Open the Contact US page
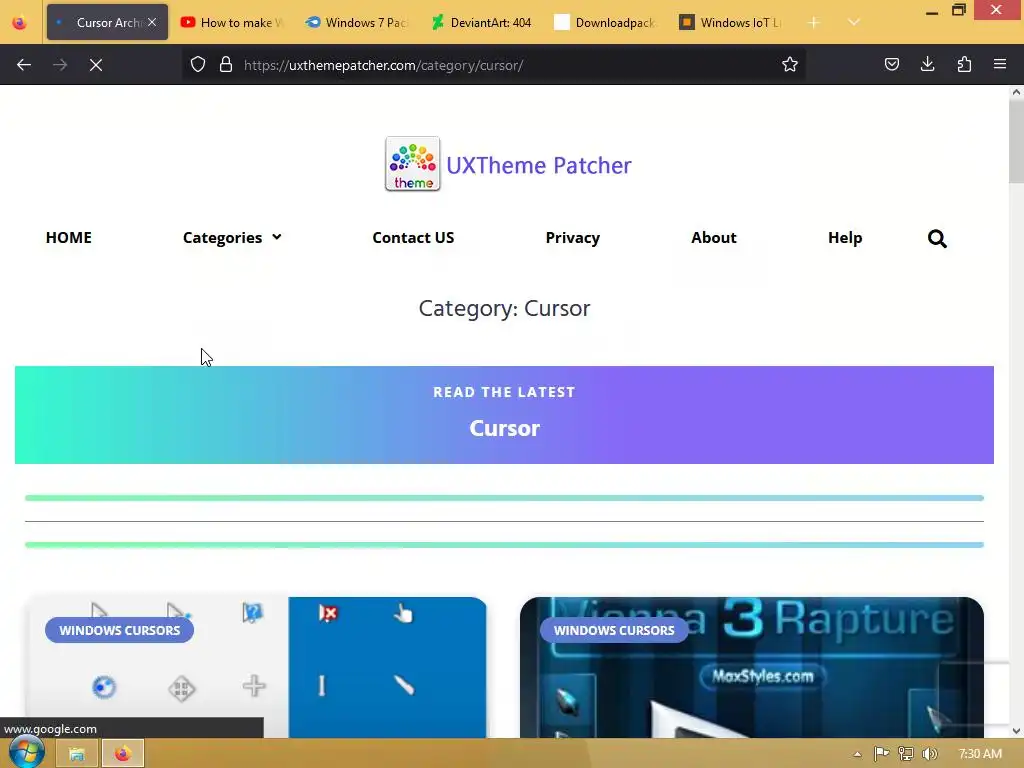Viewport: 1024px width, 768px height. point(413,238)
